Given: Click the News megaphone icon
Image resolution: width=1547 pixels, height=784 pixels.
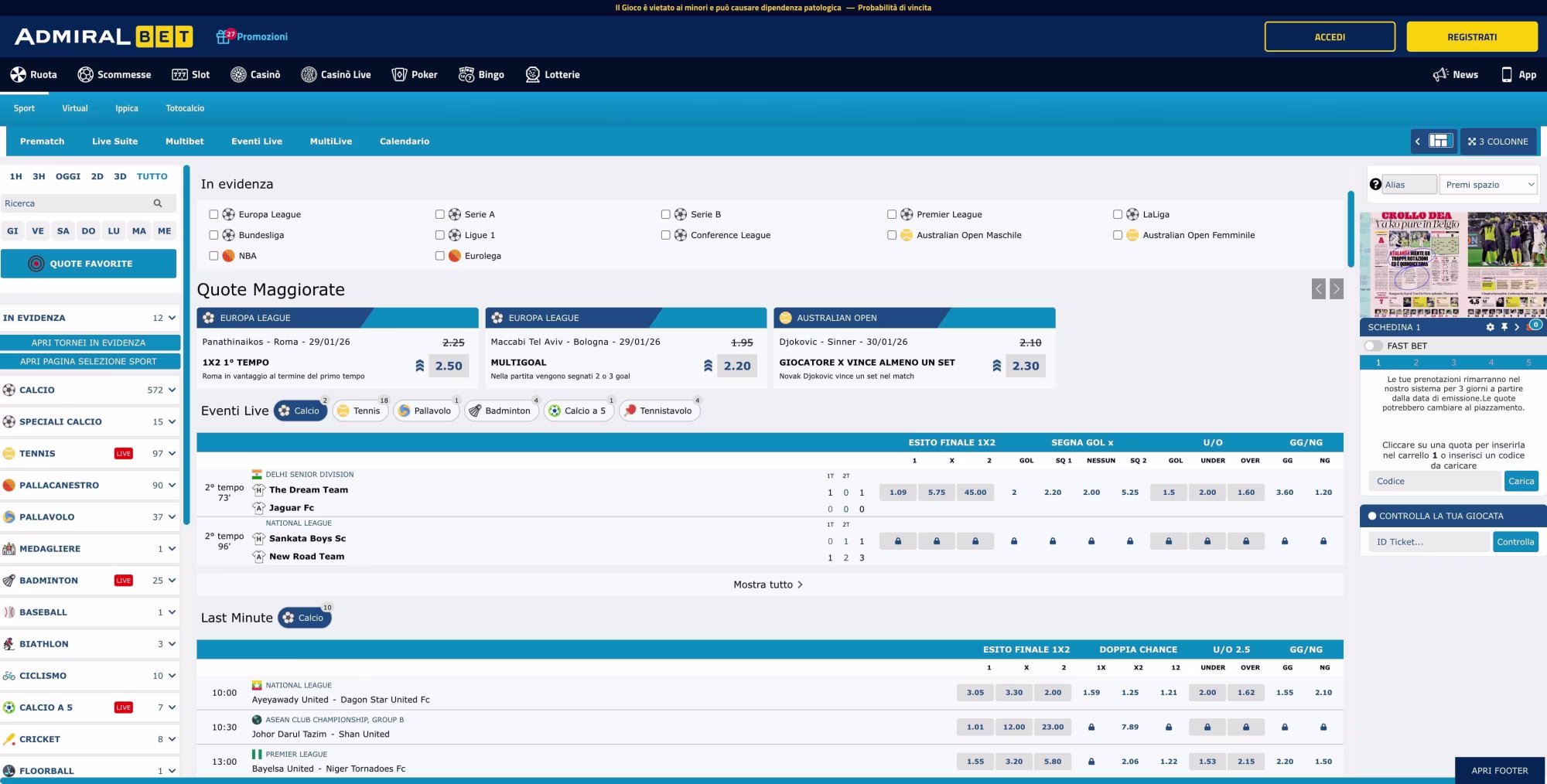Looking at the screenshot, I should [1440, 75].
